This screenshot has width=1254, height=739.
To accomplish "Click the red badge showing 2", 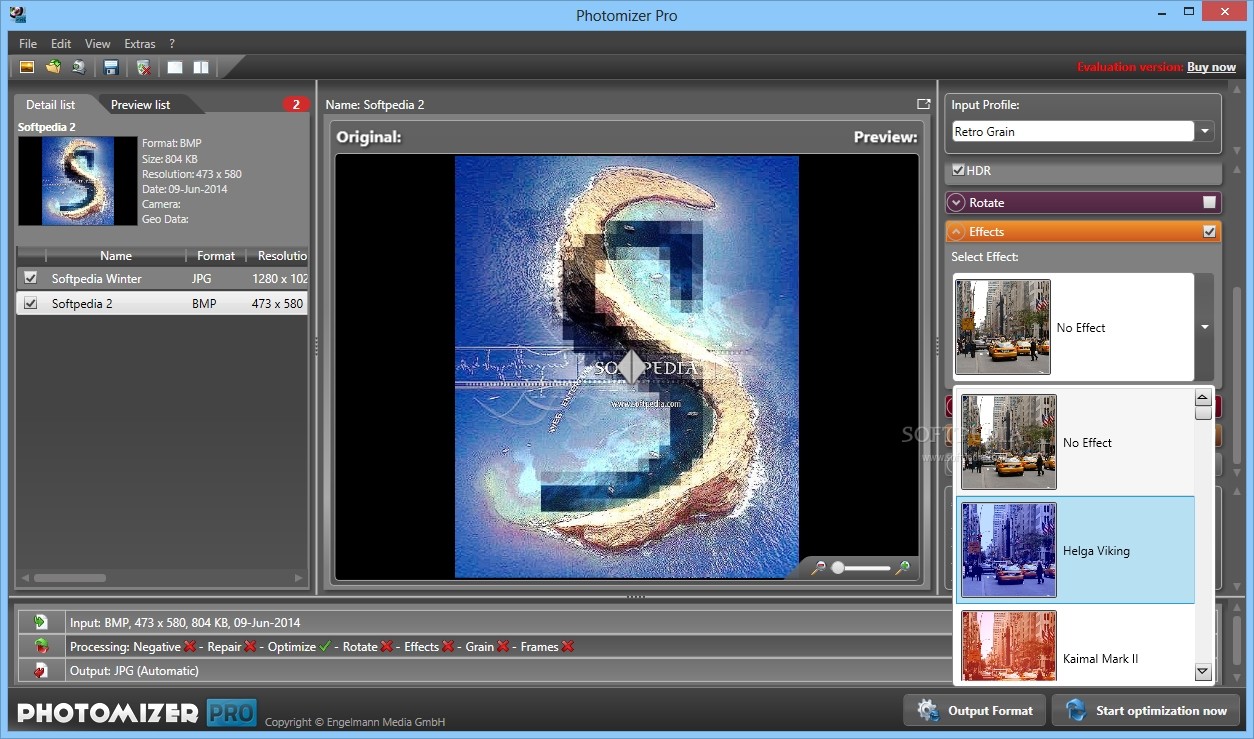I will pyautogui.click(x=296, y=104).
